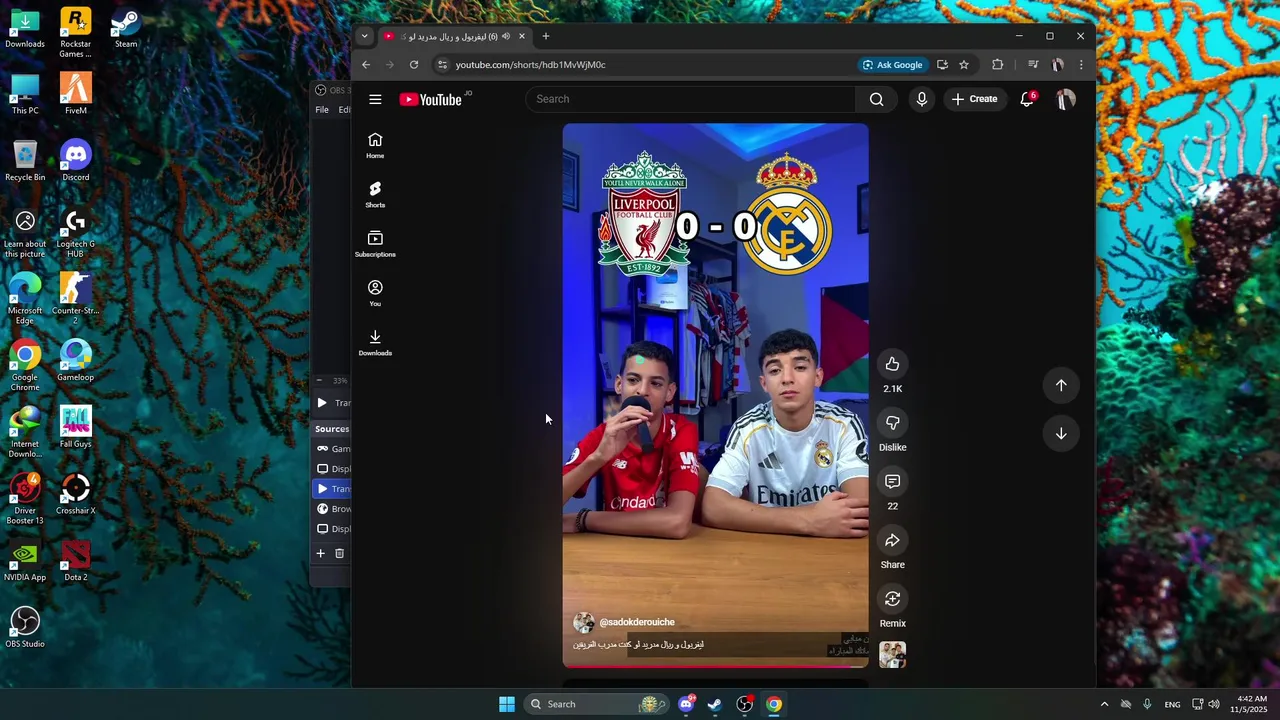Go to the previous Short with the up arrow
1280x720 pixels.
[x=1061, y=385]
